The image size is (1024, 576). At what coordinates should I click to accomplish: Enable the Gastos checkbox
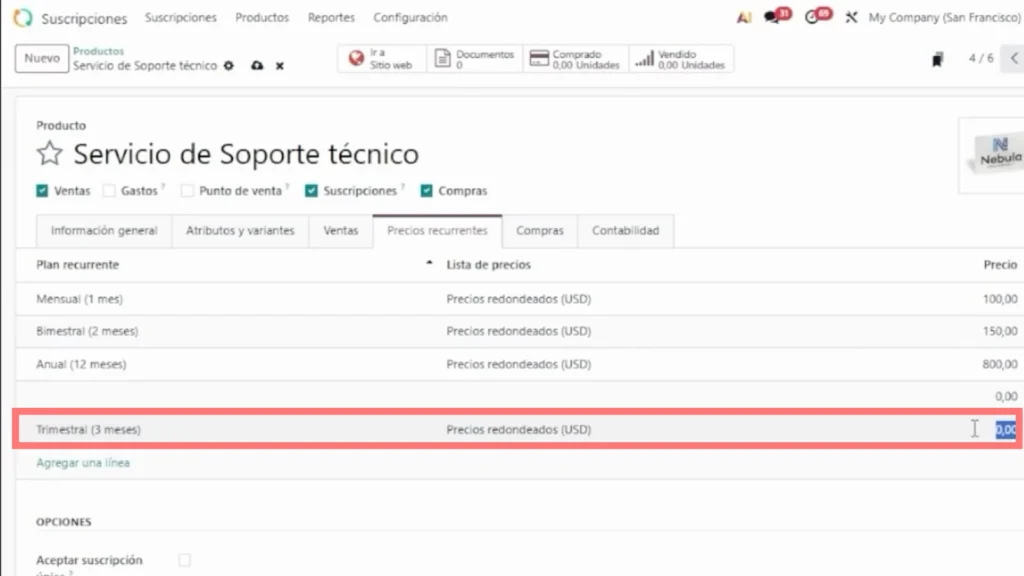[110, 191]
